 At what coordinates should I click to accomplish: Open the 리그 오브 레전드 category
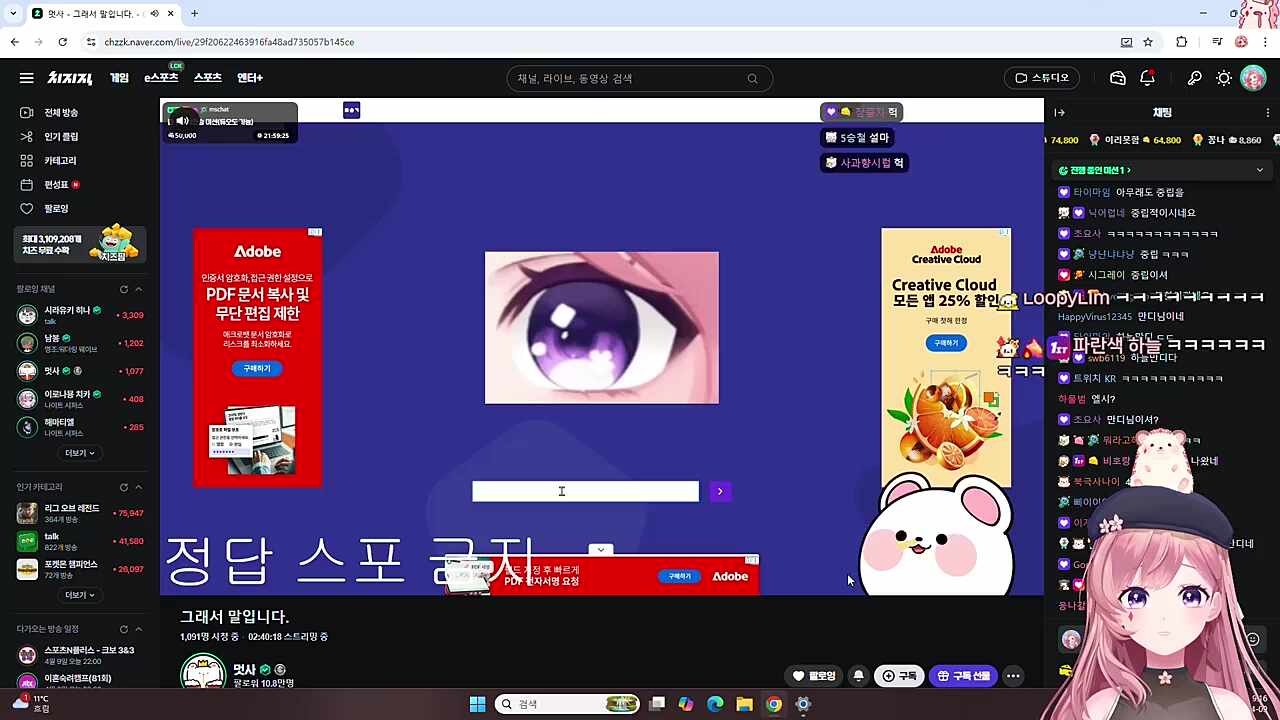coord(80,513)
